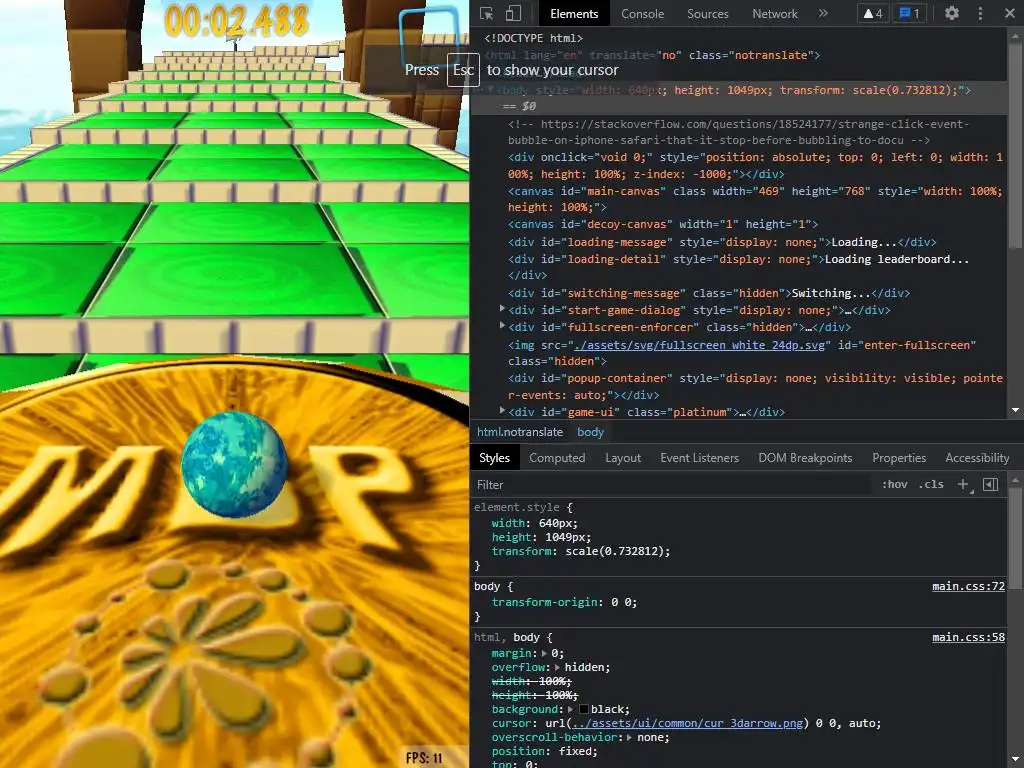Activate the inspect element picker icon
The image size is (1024, 768).
pos(486,13)
